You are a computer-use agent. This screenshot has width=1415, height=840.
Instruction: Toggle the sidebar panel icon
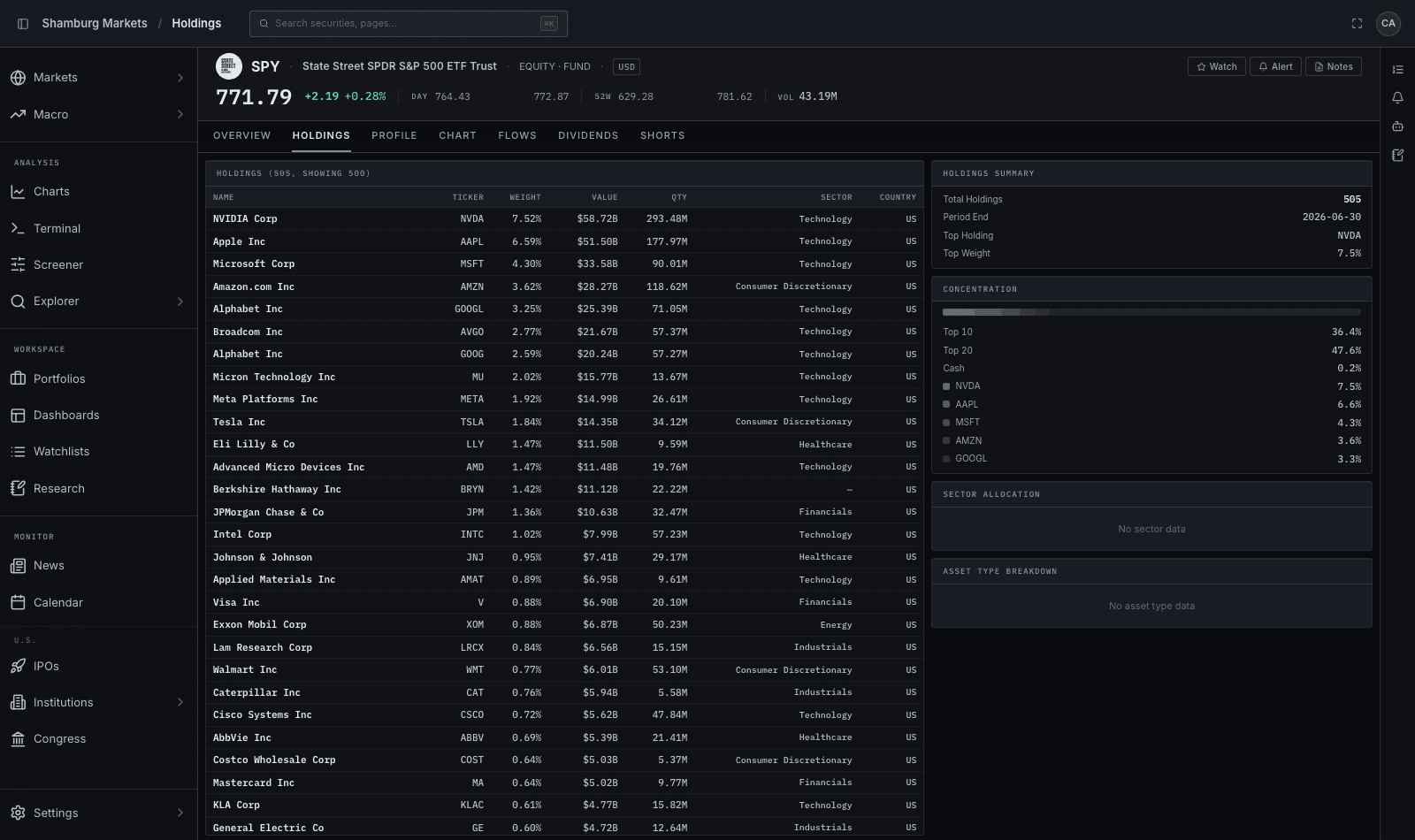[x=23, y=24]
